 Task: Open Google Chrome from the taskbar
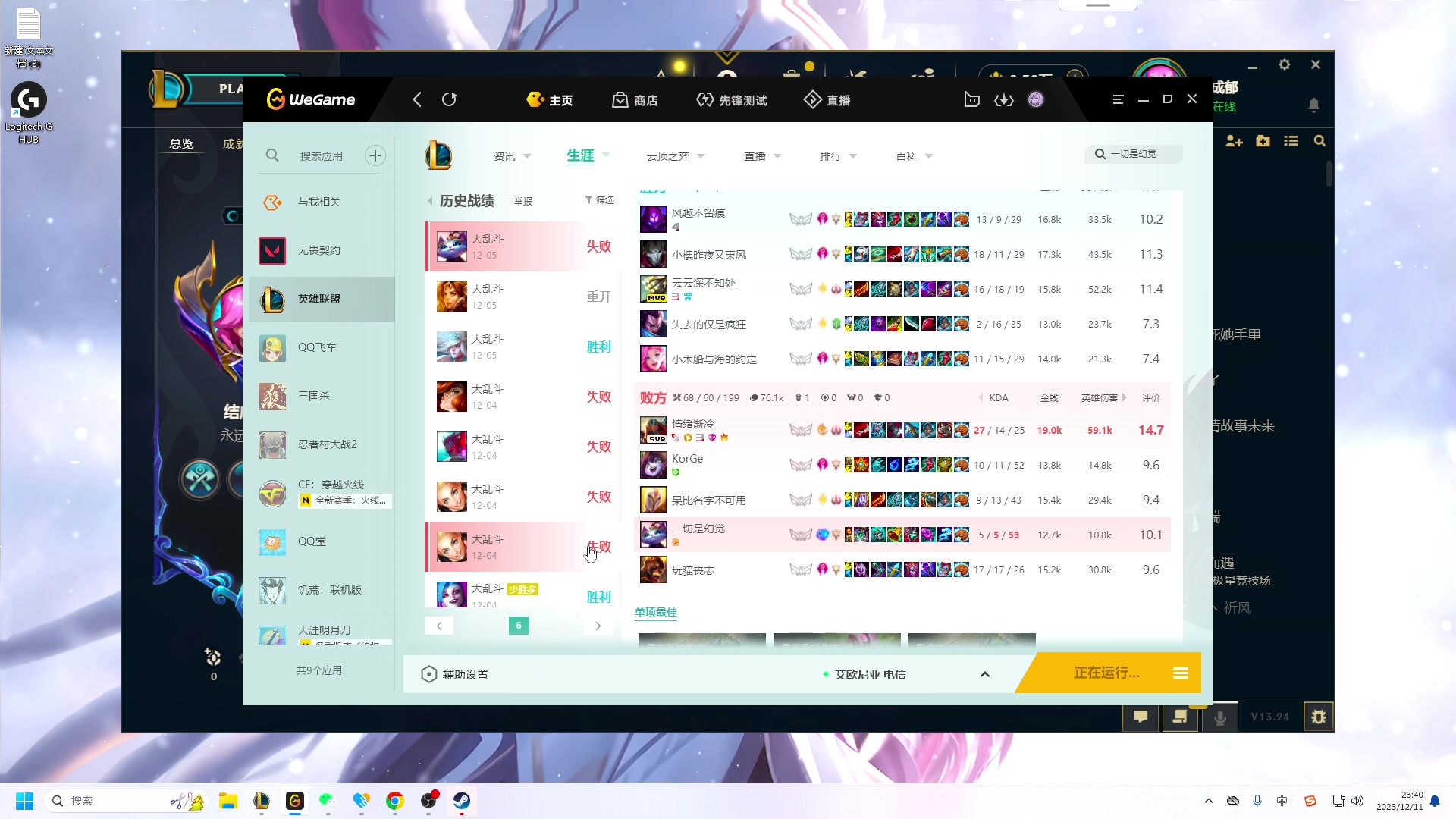coord(394,801)
